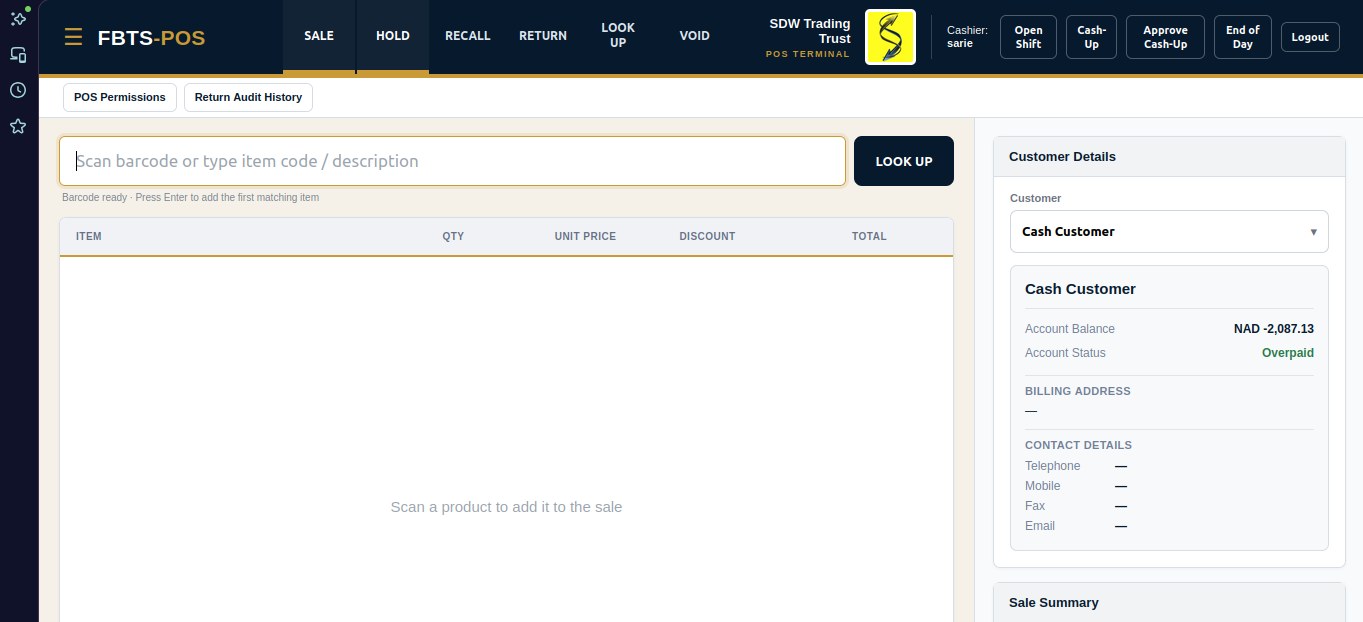This screenshot has width=1363, height=622.
Task: Open the favorites star icon in the sidebar
Action: point(18,126)
